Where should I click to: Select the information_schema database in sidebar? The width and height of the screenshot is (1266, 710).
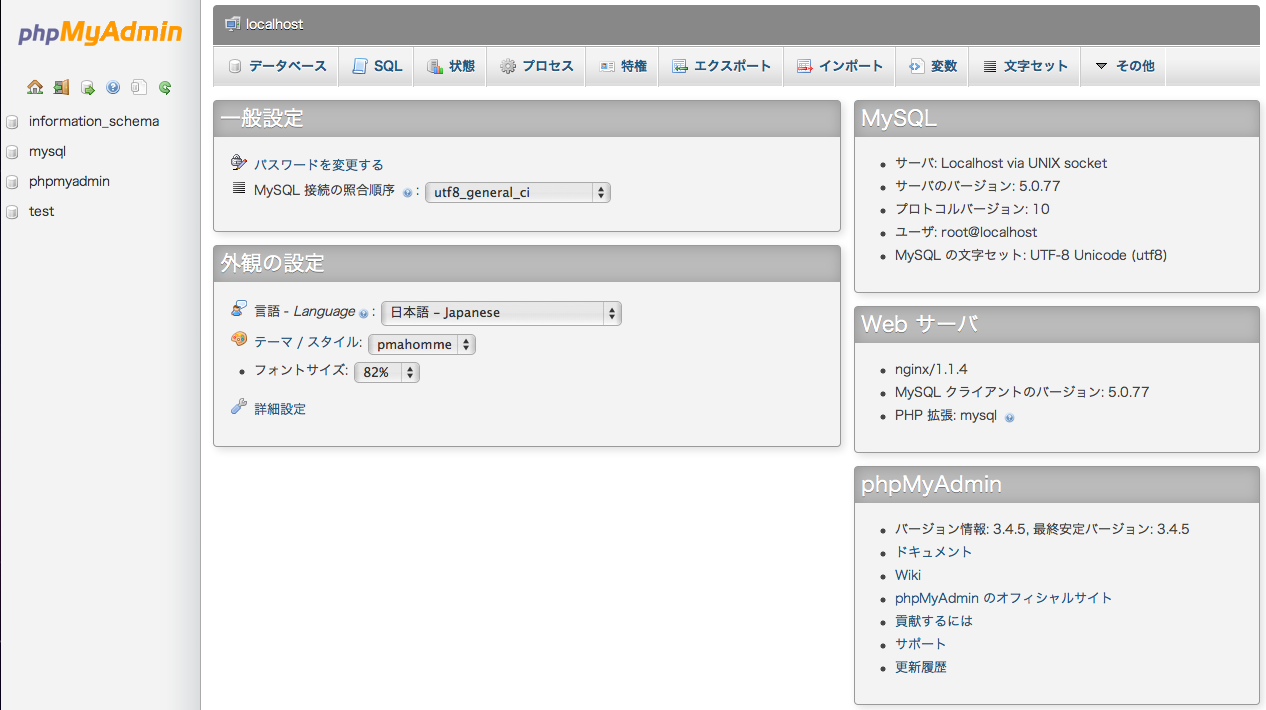(x=94, y=121)
